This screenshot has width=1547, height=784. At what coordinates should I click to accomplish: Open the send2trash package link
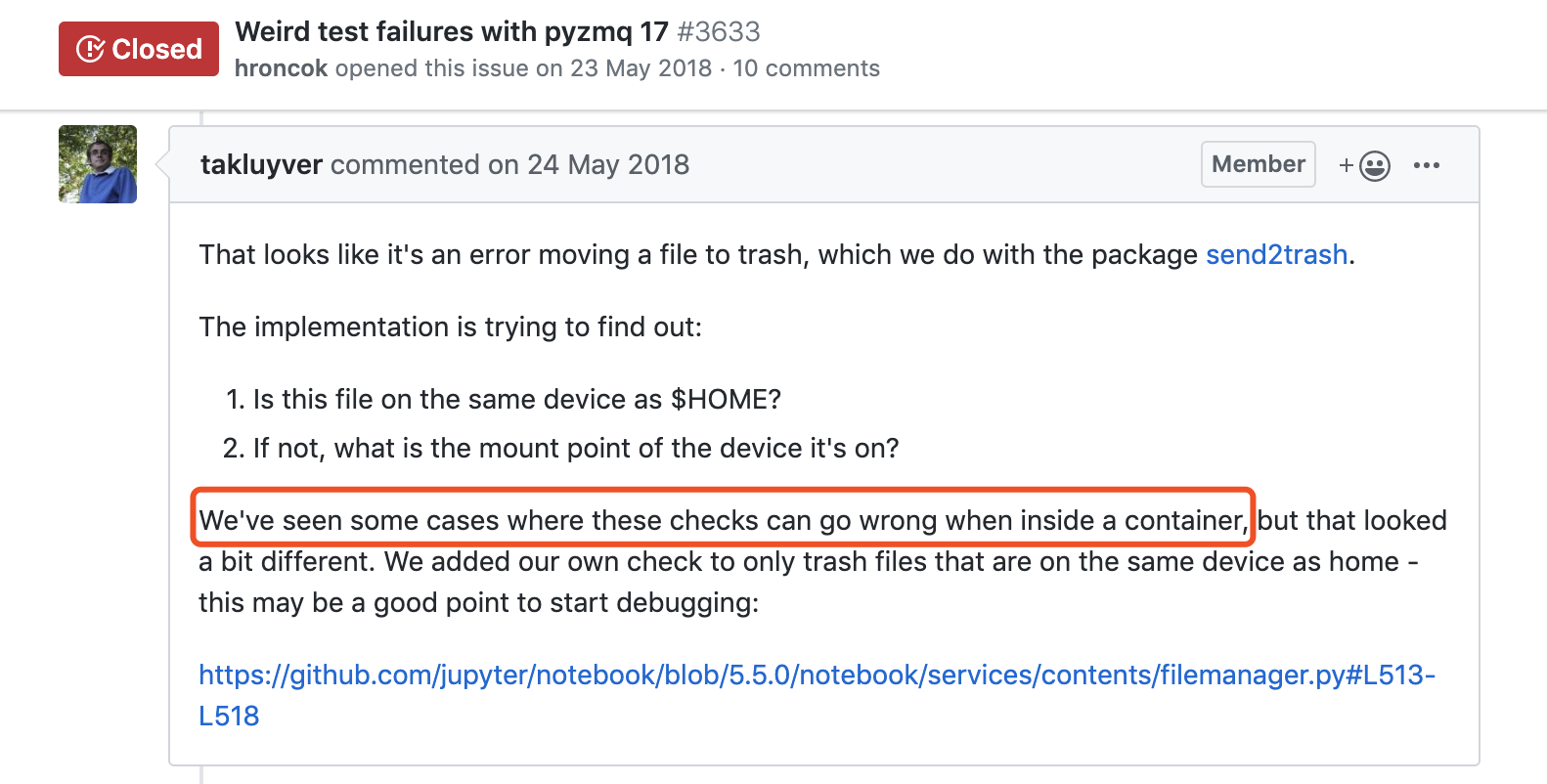(1276, 254)
